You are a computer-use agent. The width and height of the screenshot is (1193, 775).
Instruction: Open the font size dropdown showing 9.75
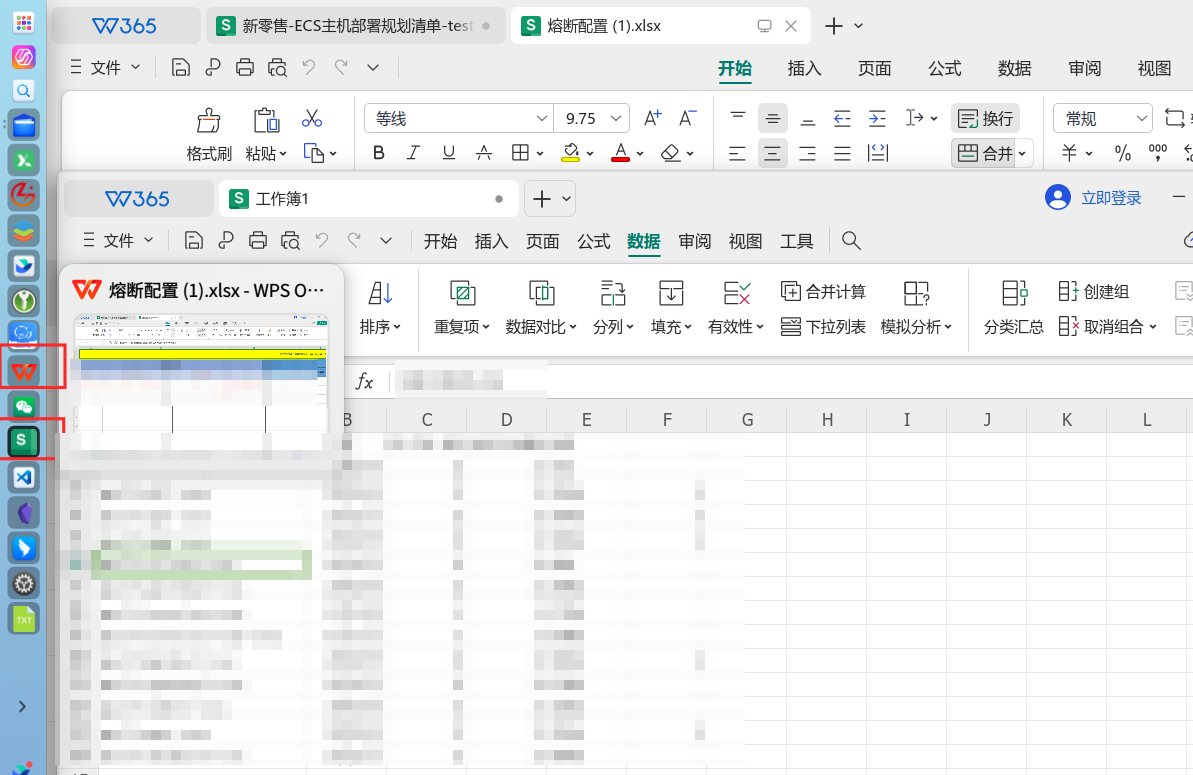point(616,119)
